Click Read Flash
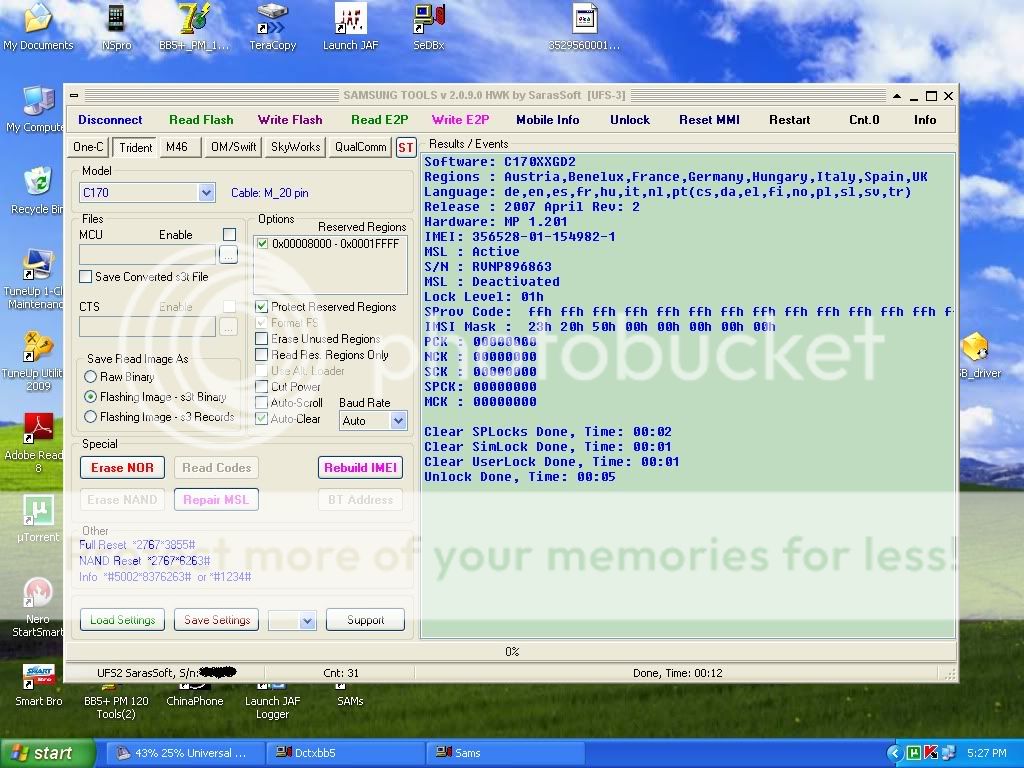 [x=200, y=120]
